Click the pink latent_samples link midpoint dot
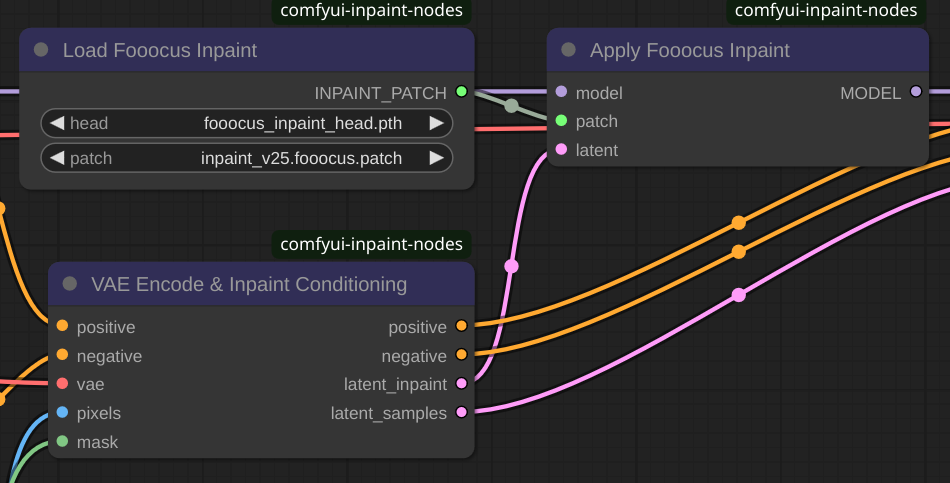The height and width of the screenshot is (483, 950). 739,295
